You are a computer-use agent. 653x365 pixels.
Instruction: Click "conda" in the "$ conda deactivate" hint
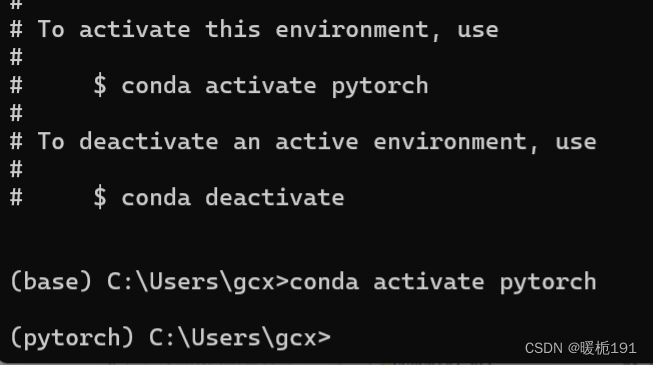click(x=156, y=198)
